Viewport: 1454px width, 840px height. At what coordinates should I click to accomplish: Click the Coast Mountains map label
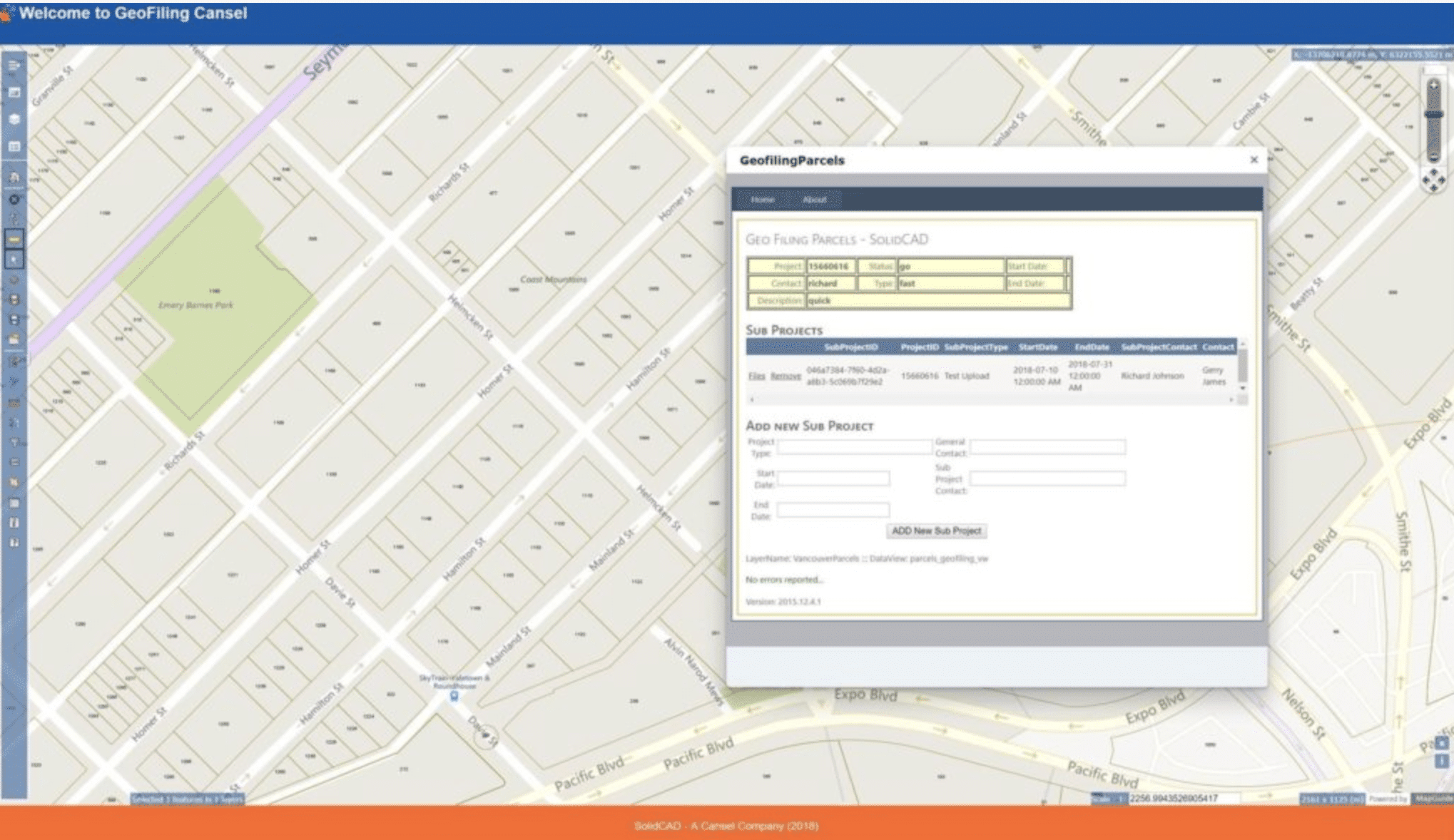pos(553,280)
